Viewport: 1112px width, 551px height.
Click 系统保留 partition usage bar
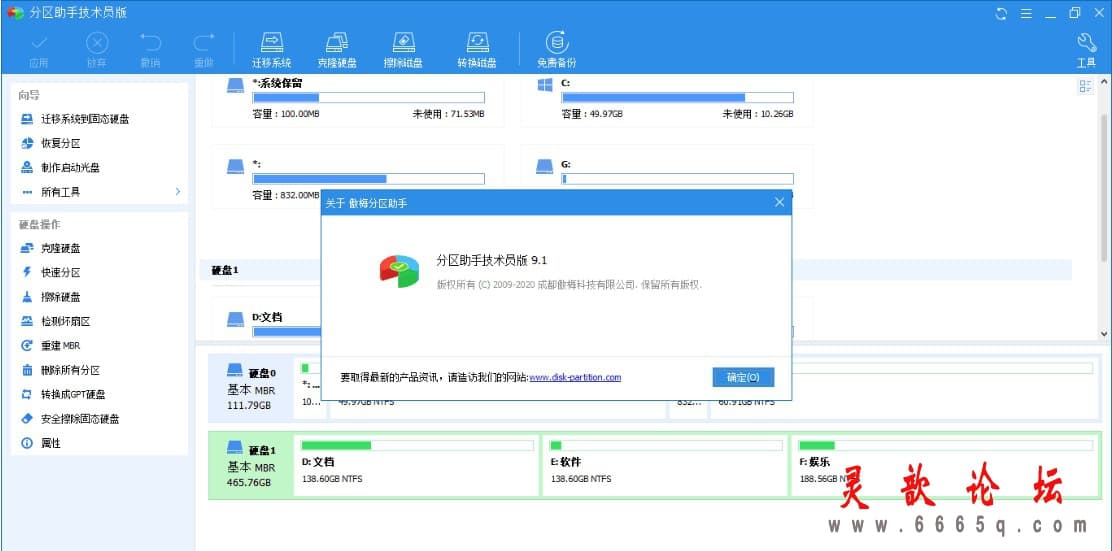(x=369, y=98)
